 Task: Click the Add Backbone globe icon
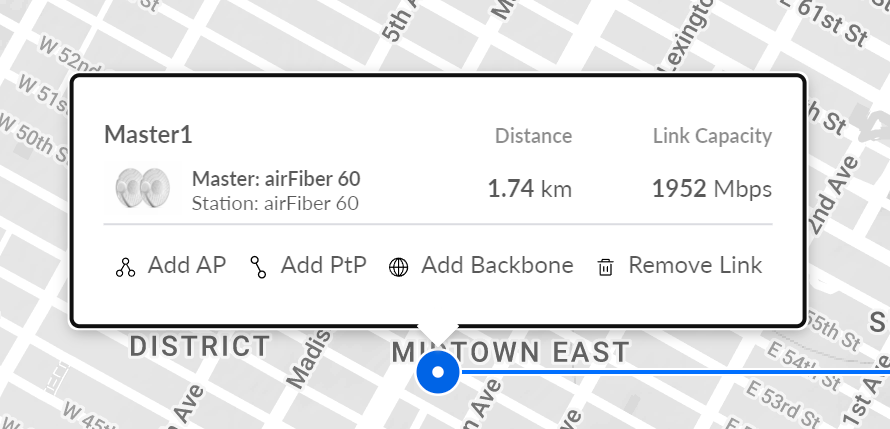(398, 267)
